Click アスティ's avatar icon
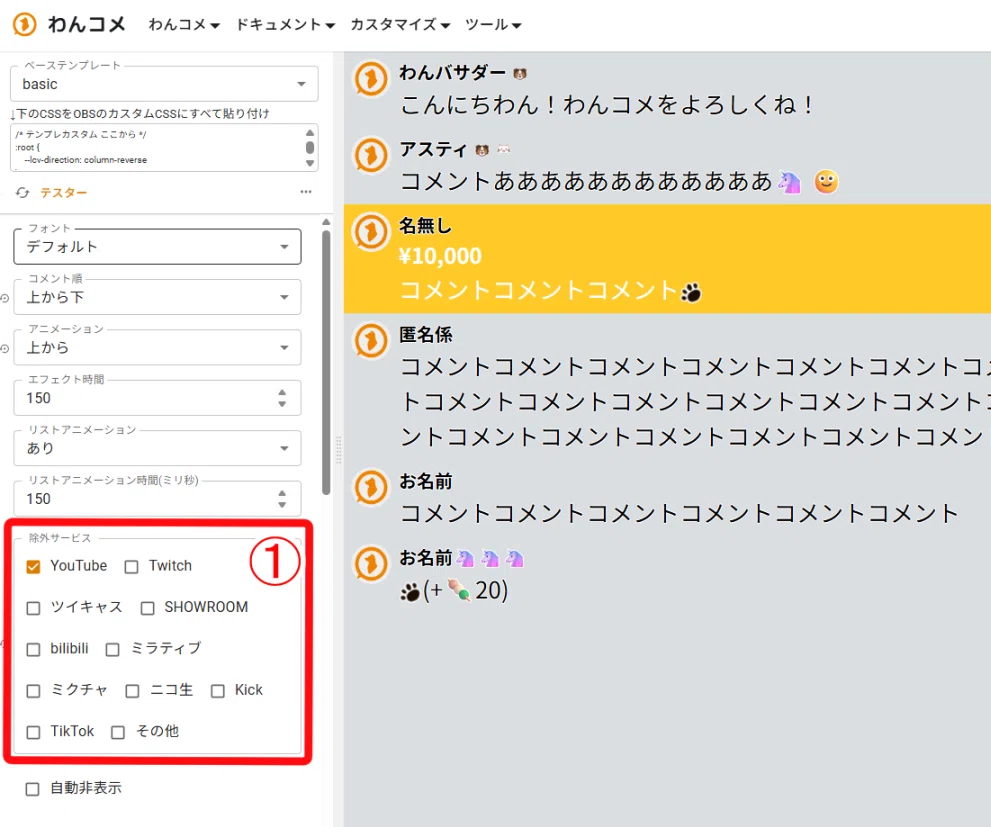The height and width of the screenshot is (827, 991). pos(370,155)
